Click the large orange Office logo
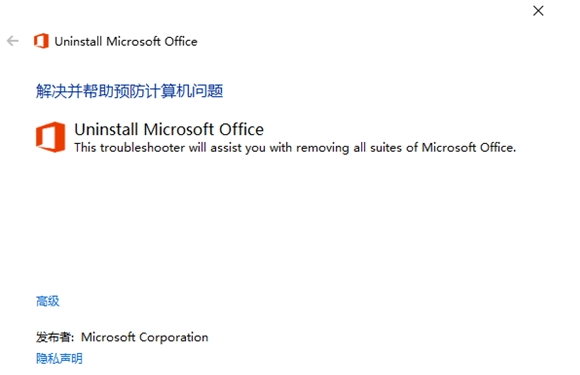Screen dimensions: 580x375 tap(51, 137)
